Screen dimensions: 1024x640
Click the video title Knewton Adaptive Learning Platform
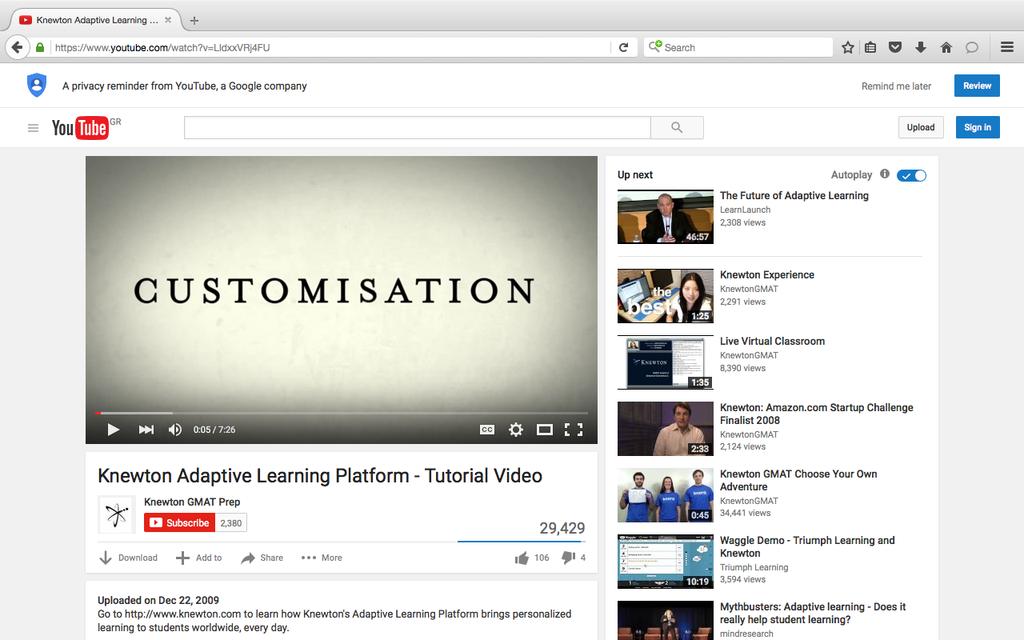320,475
